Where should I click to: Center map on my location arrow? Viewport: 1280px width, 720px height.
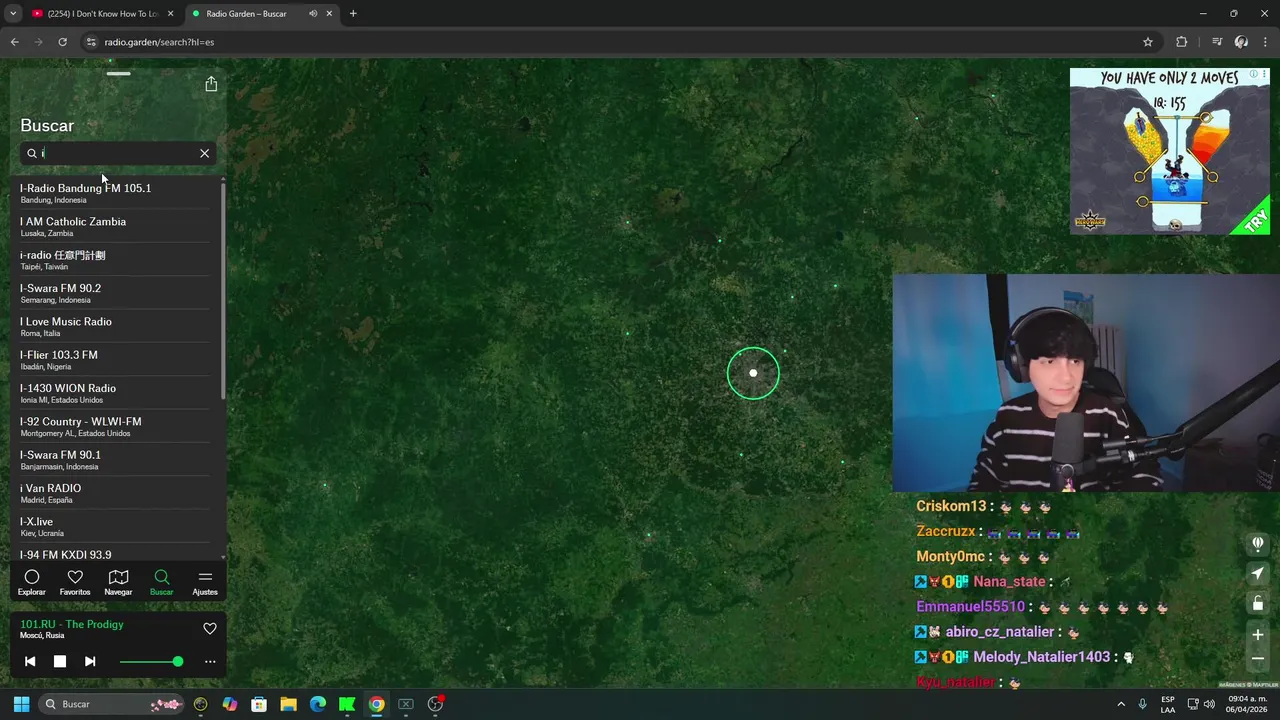[x=1258, y=574]
